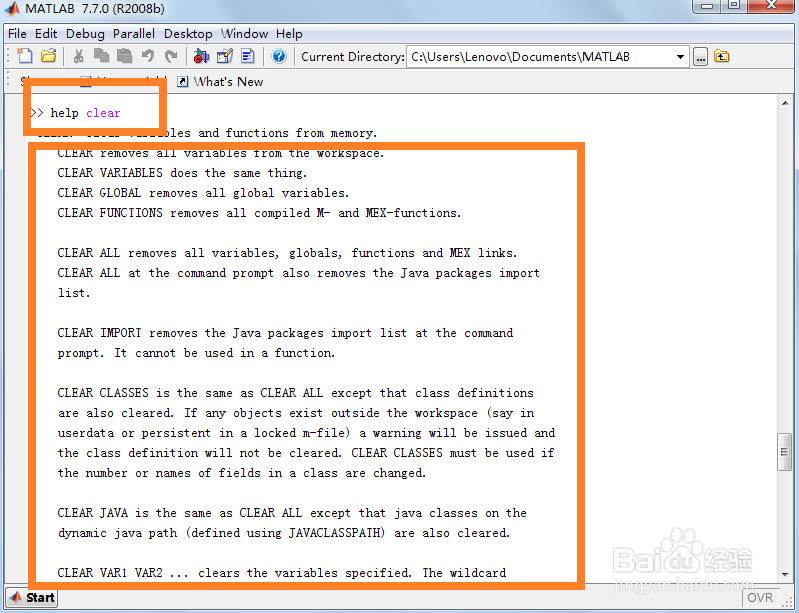Image resolution: width=799 pixels, height=613 pixels.
Task: Click the vertical scrollbar thumb
Action: (x=784, y=452)
